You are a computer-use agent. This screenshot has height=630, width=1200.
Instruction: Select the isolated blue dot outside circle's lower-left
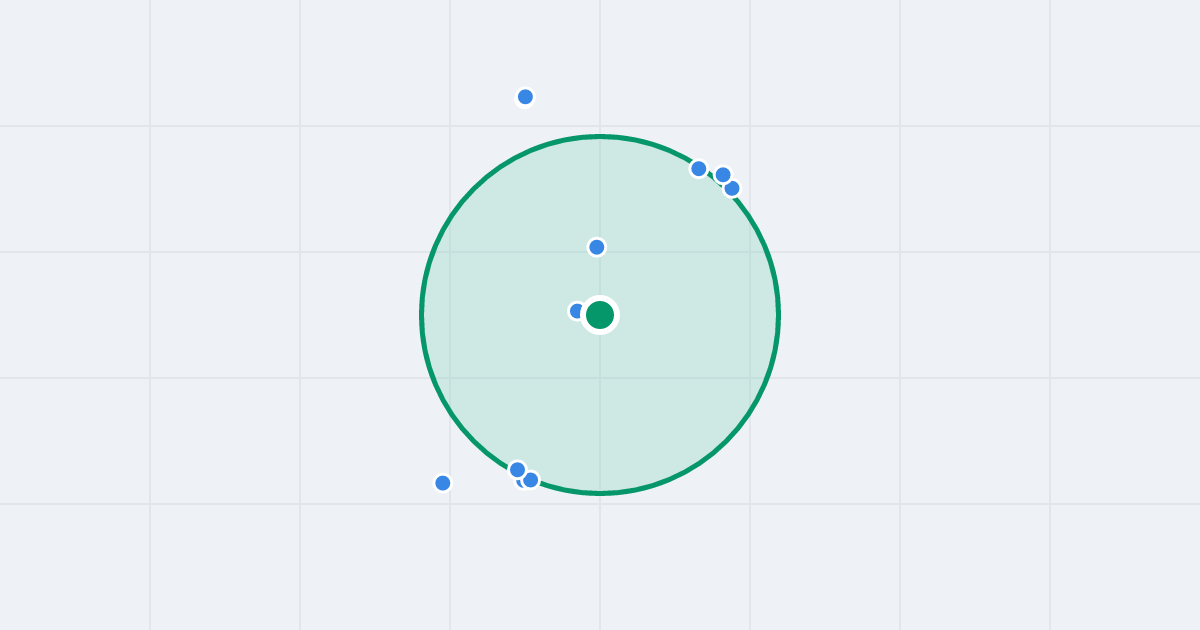(x=443, y=483)
